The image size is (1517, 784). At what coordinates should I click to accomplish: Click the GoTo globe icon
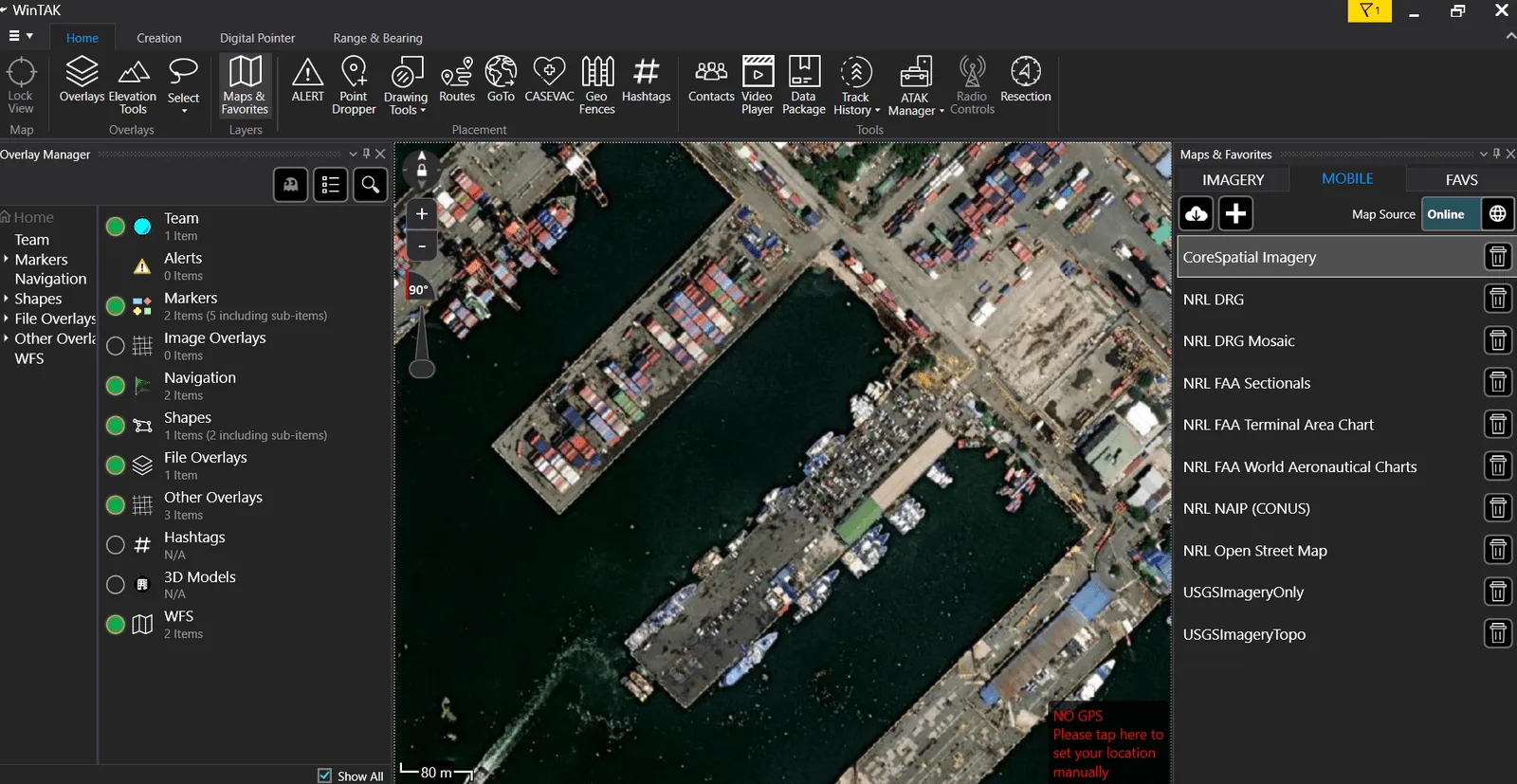(501, 71)
